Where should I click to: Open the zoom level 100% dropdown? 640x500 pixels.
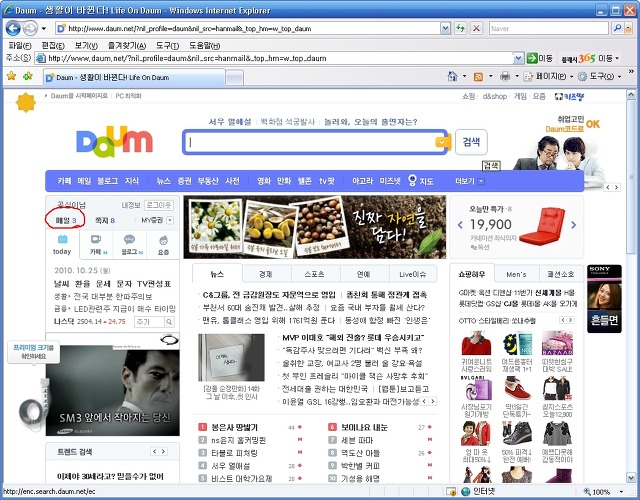coord(621,492)
